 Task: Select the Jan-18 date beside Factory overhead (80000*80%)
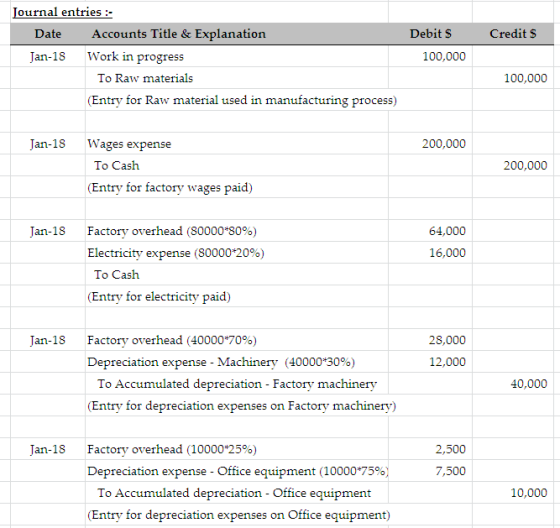click(x=48, y=231)
